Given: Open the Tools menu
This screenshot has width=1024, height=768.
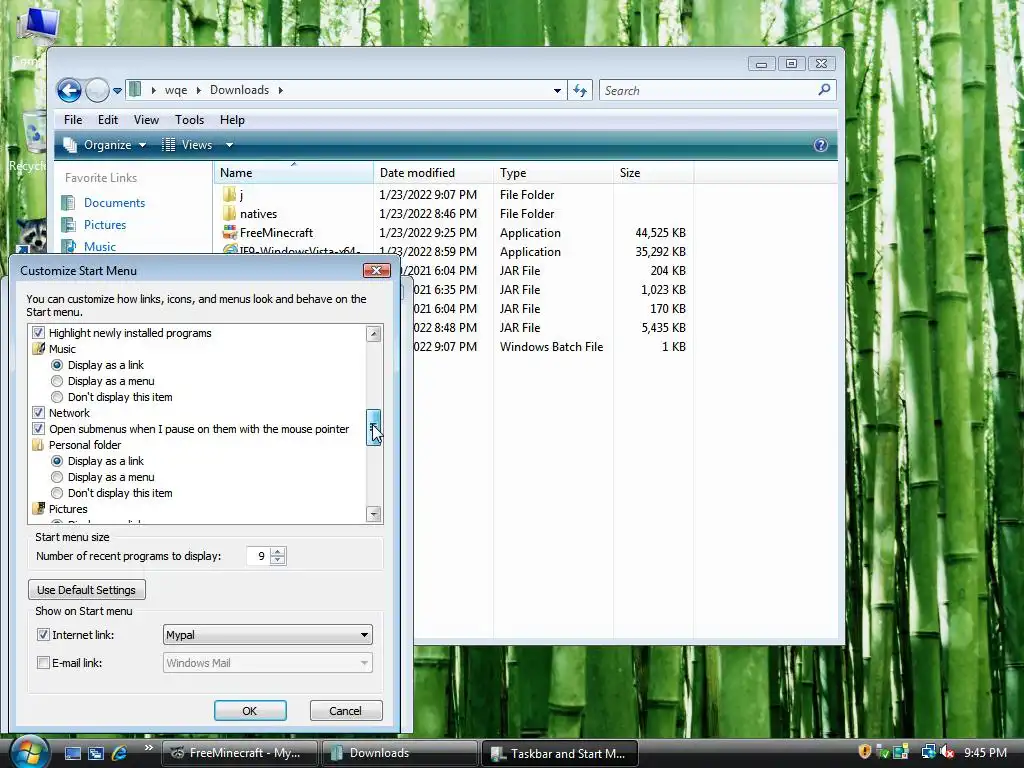Looking at the screenshot, I should (189, 120).
